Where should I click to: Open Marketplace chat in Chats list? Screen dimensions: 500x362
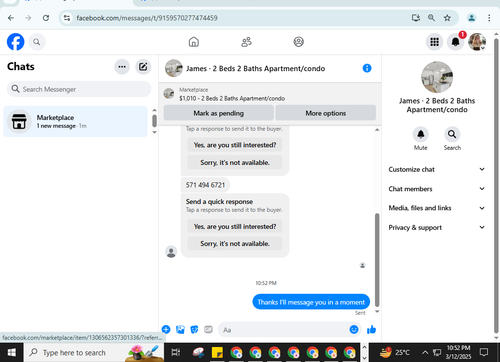point(75,121)
